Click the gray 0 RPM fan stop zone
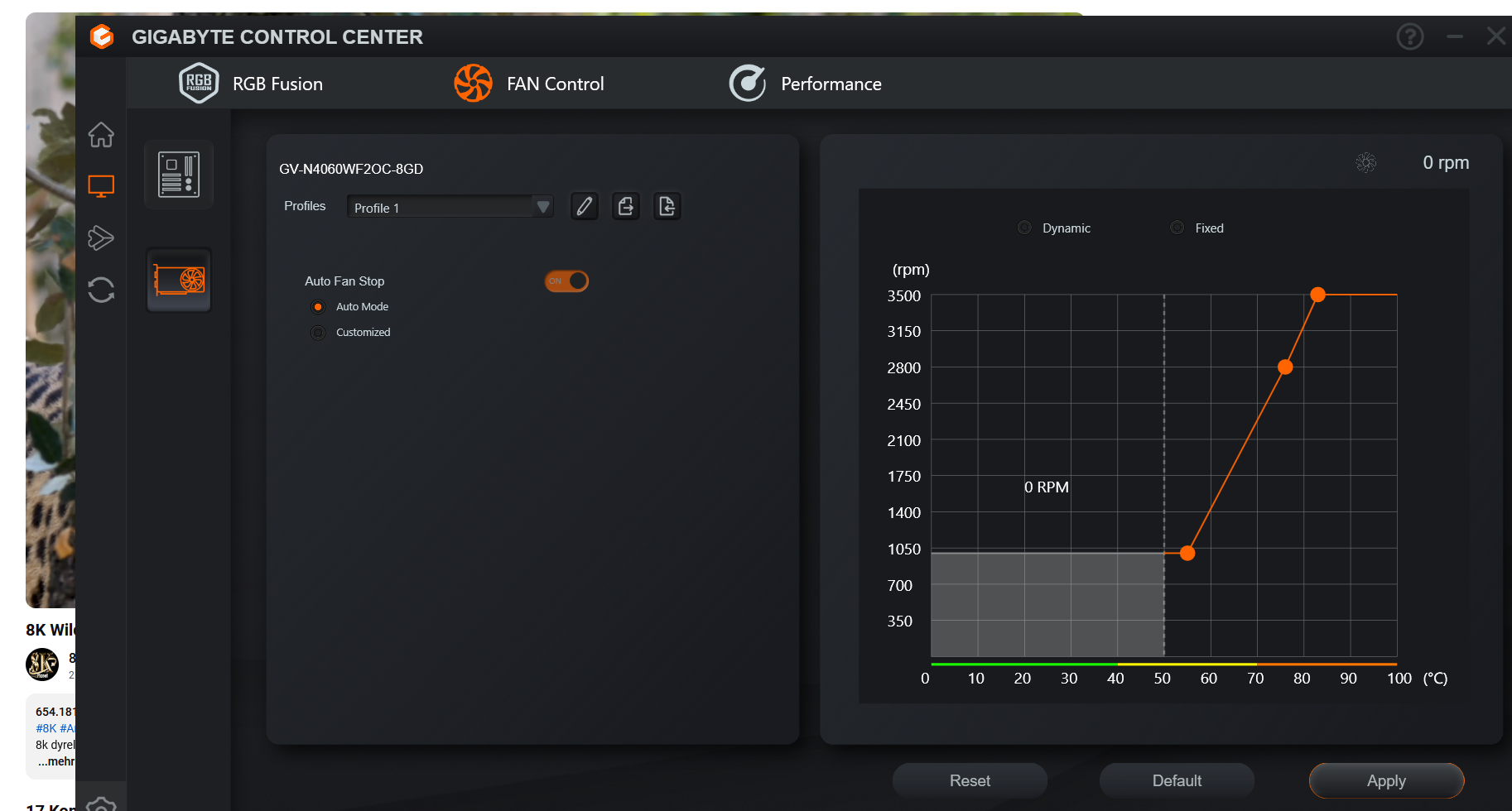 coord(1047,604)
